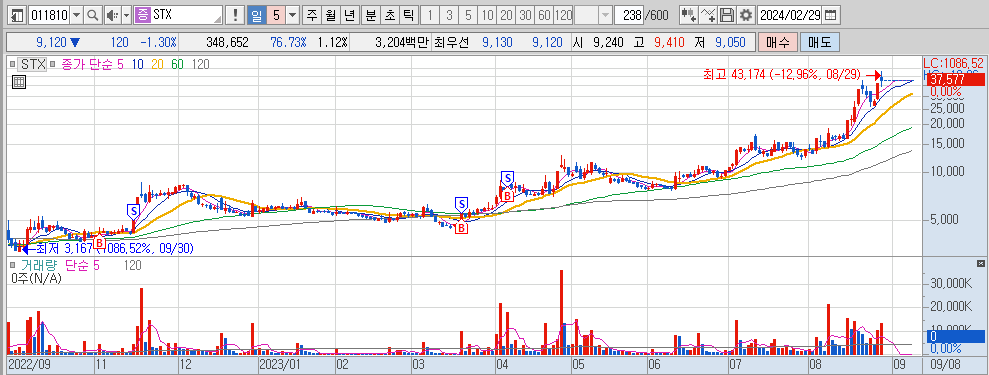Click the 0주(N/A) volume label

click(36, 278)
